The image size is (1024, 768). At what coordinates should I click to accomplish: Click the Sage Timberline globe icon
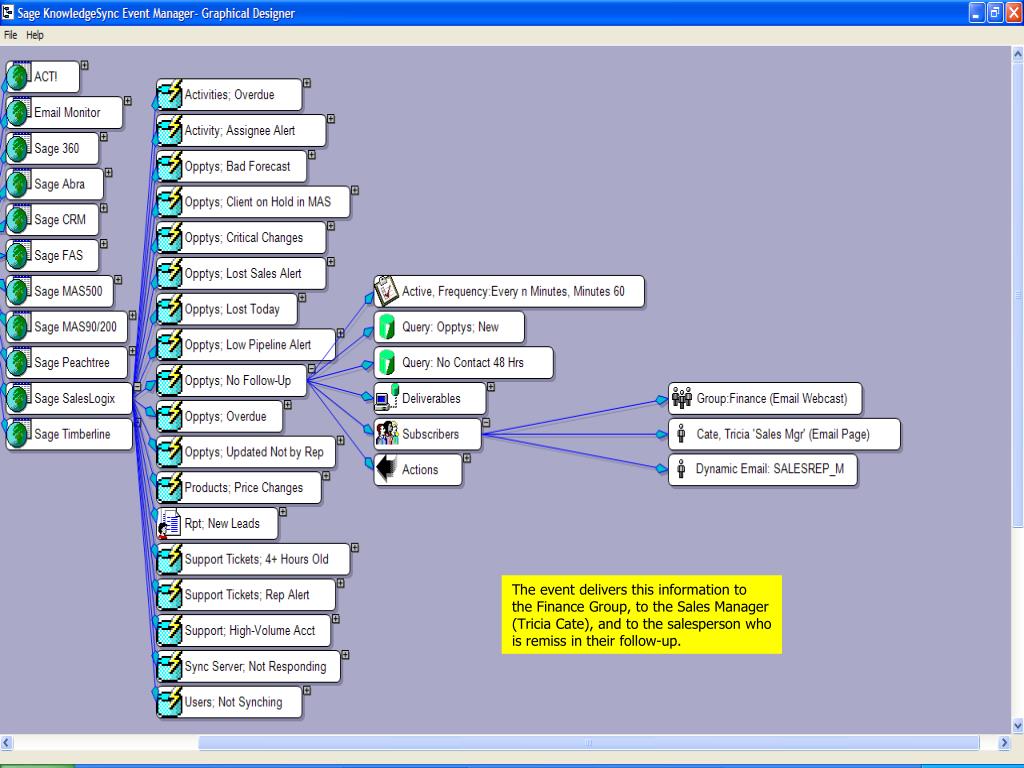point(19,434)
